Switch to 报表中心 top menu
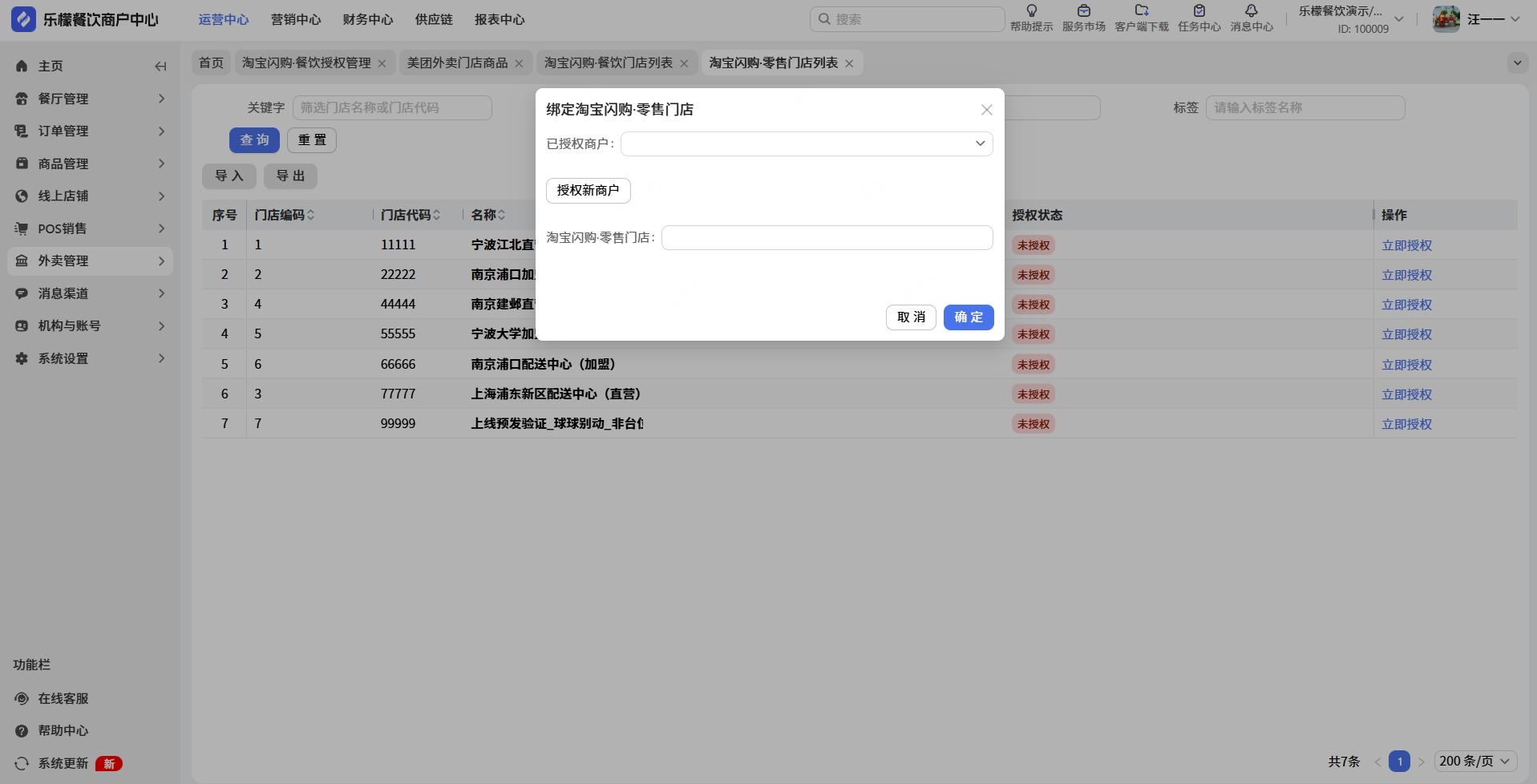 (500, 19)
